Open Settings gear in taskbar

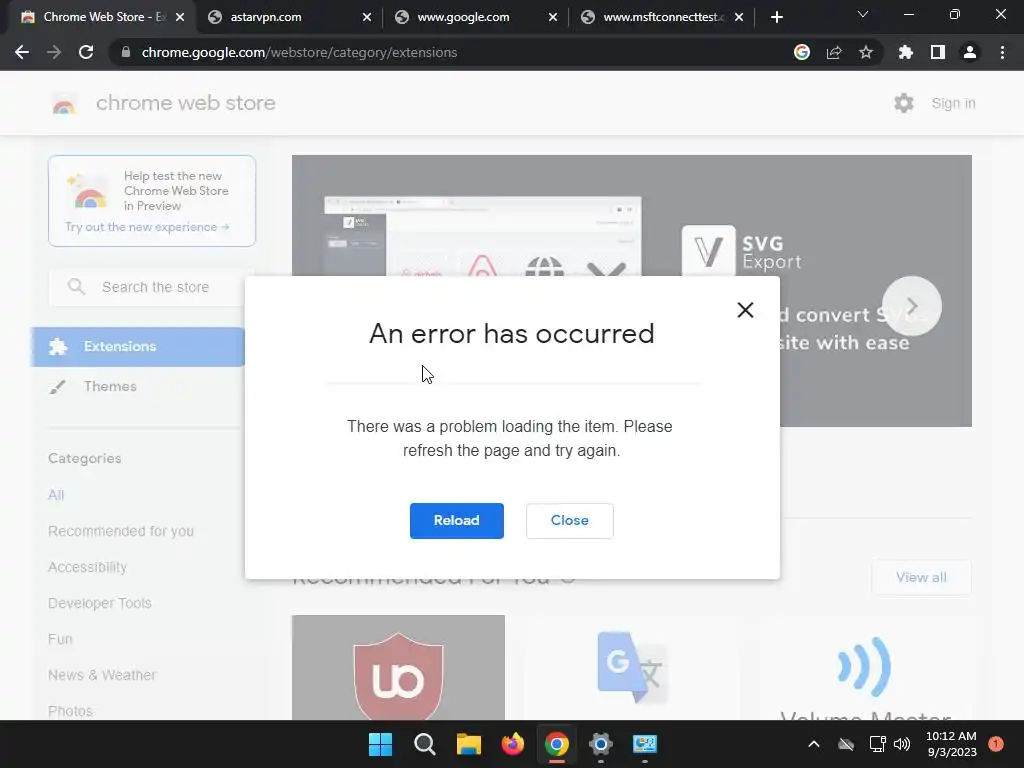600,744
